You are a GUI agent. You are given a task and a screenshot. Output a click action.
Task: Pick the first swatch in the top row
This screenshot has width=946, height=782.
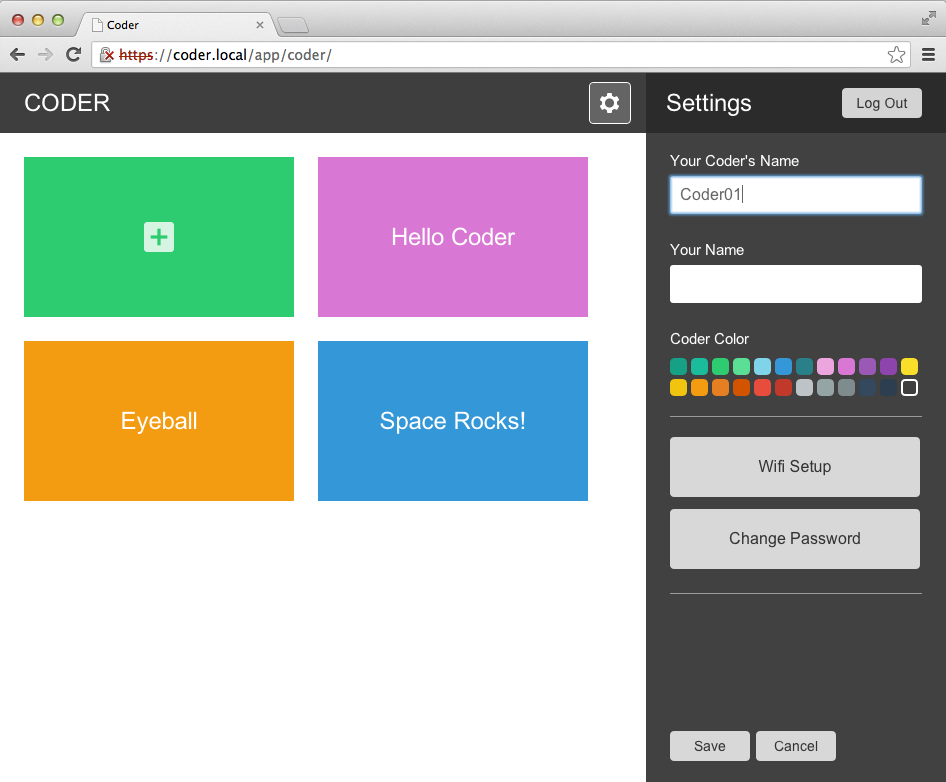point(678,366)
